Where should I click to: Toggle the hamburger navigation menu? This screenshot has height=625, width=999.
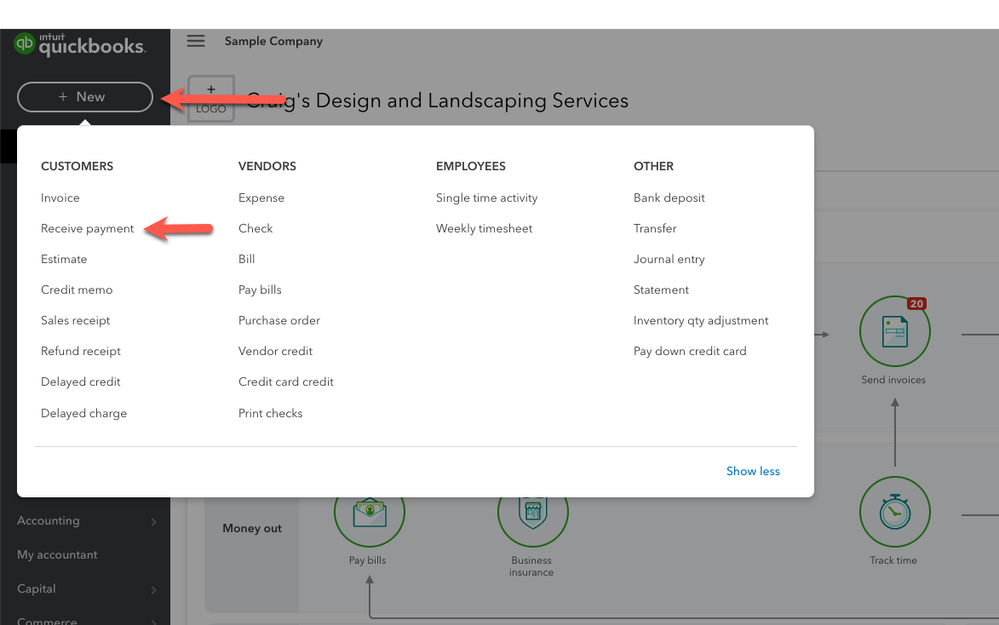(x=196, y=41)
